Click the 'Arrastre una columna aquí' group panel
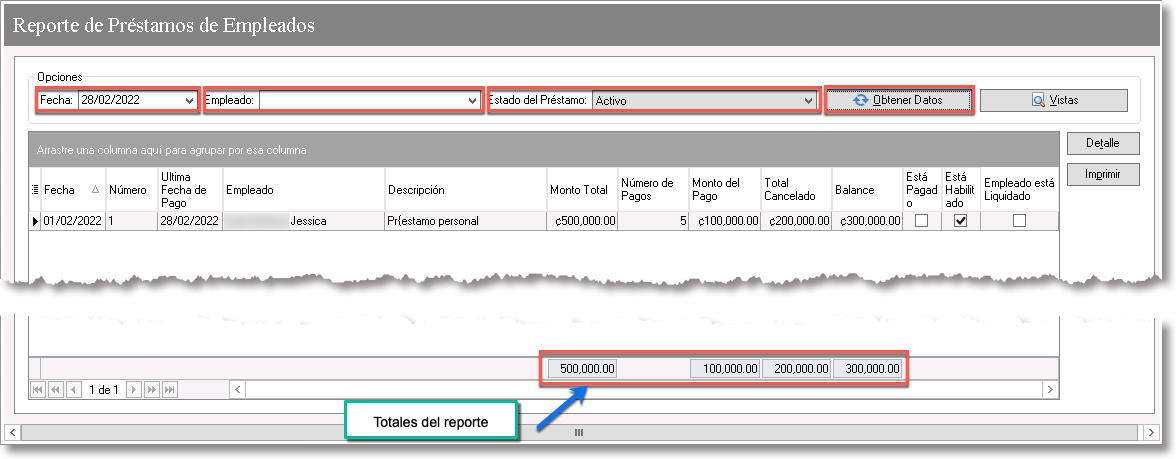Image resolution: width=1176 pixels, height=459 pixels. click(x=544, y=150)
